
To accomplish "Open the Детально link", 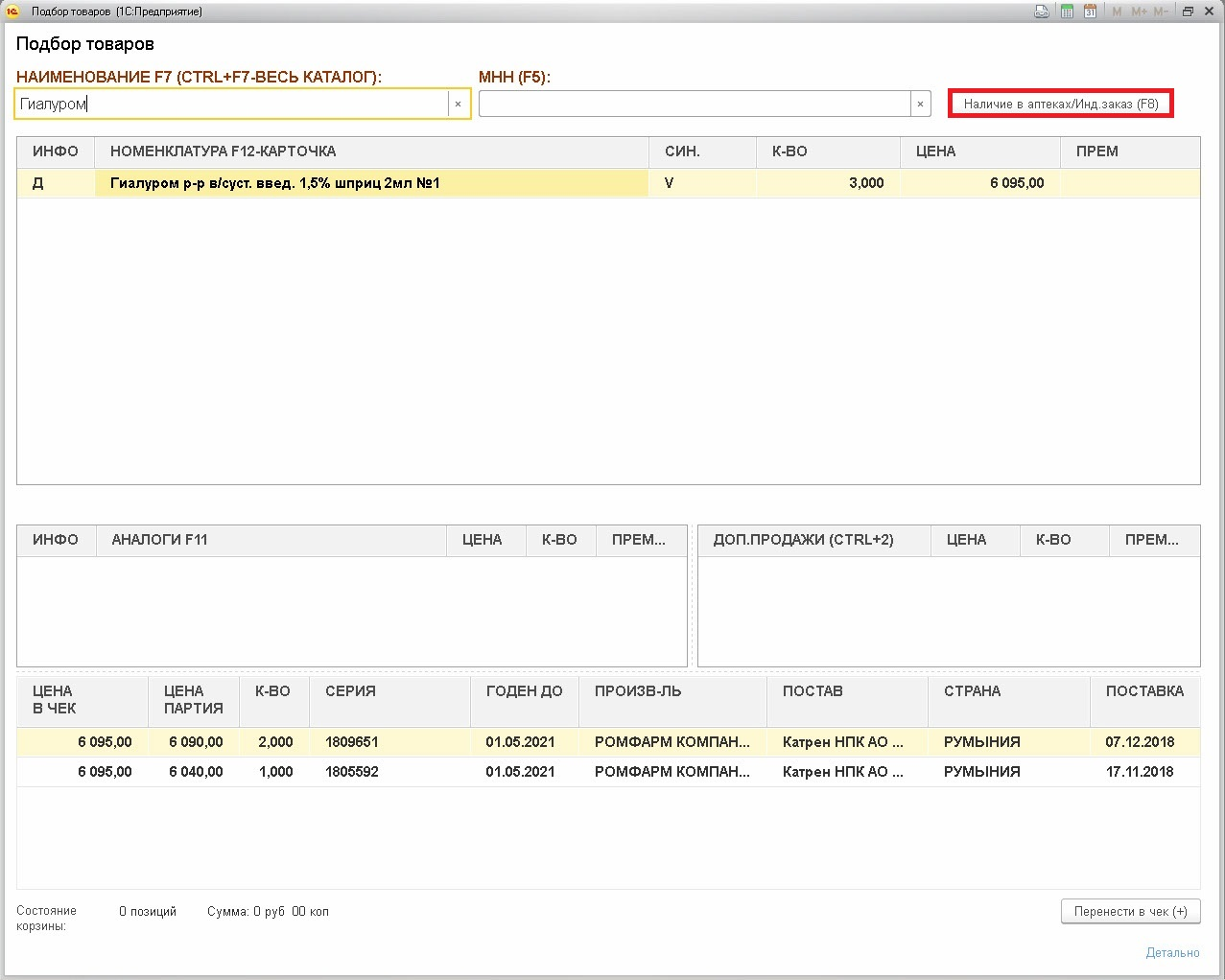I will click(1172, 952).
